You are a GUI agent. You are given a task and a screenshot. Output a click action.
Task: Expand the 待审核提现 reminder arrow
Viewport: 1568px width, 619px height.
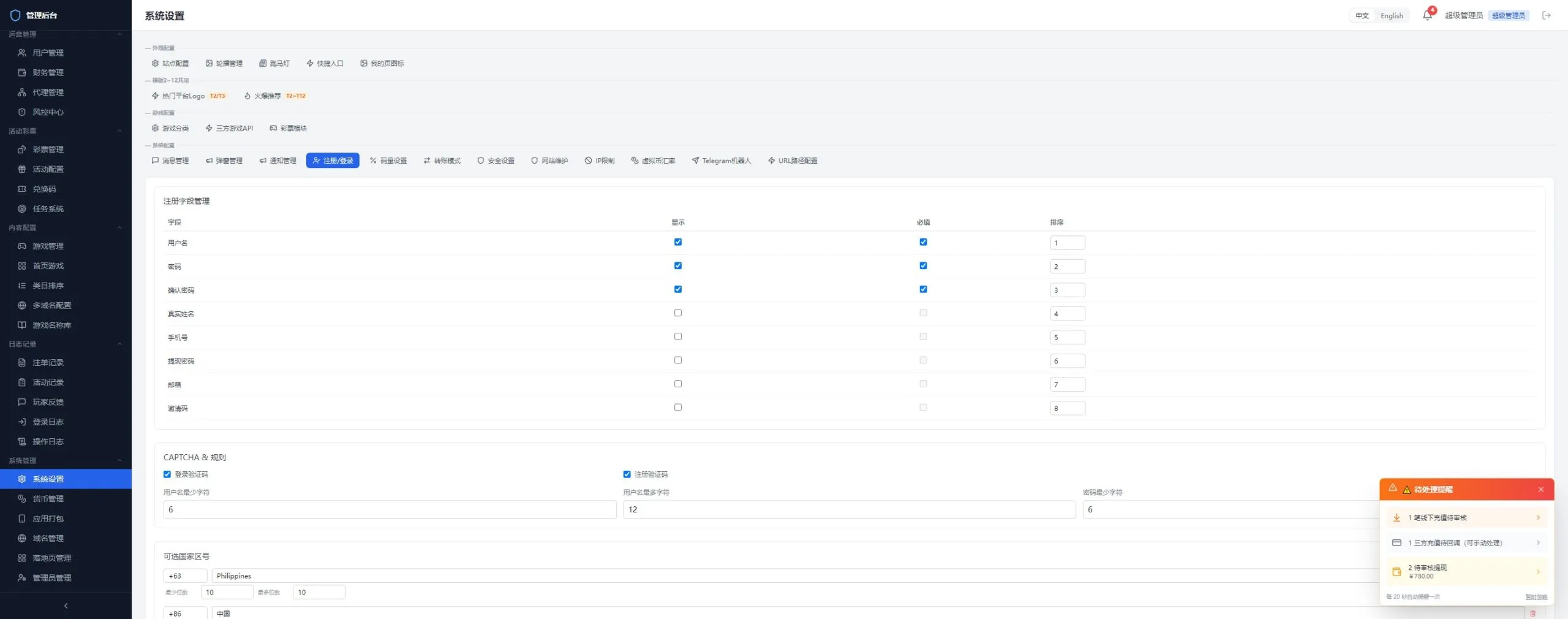click(x=1538, y=572)
